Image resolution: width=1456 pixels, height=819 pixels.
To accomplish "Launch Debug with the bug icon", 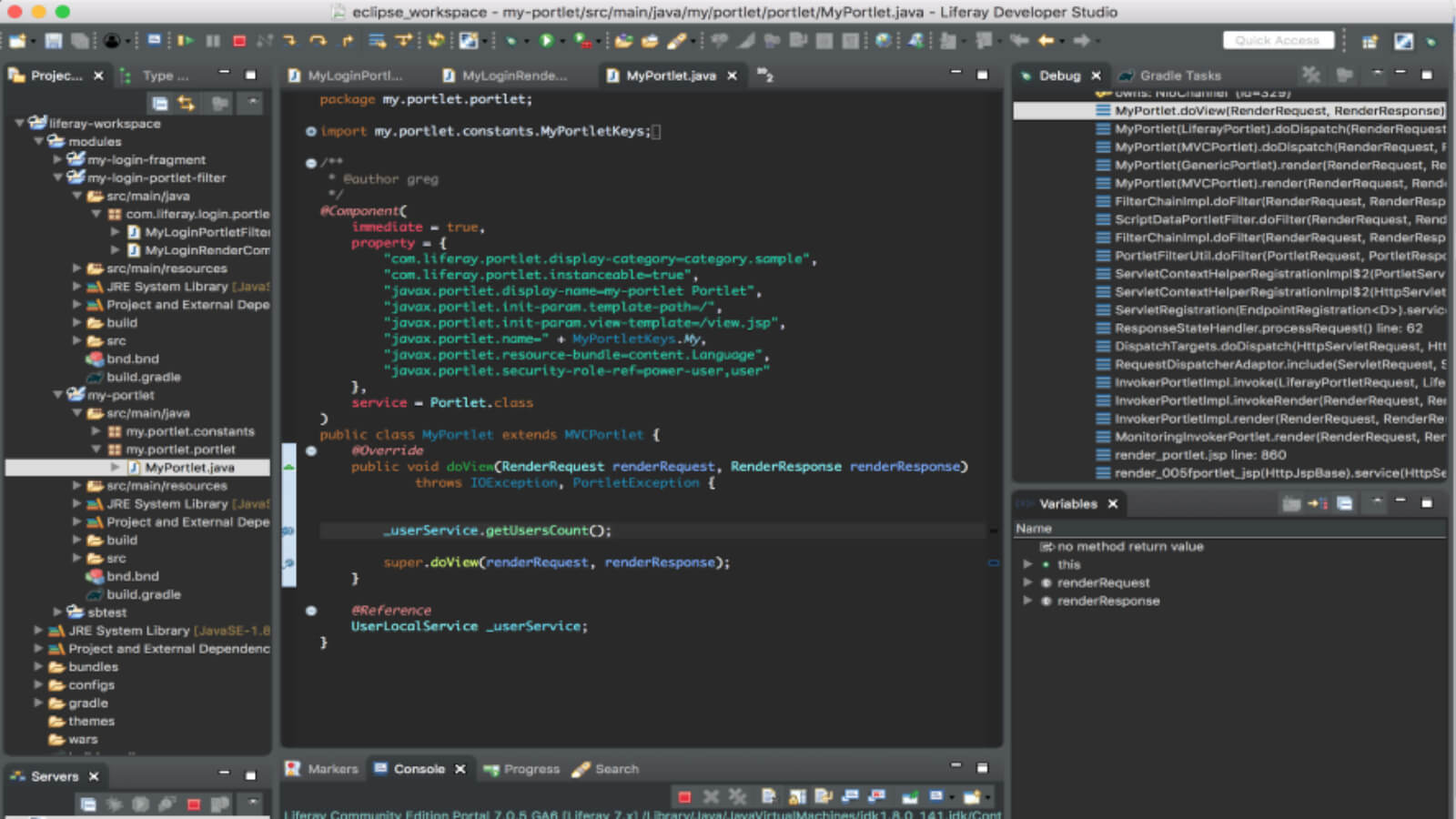I will [511, 41].
